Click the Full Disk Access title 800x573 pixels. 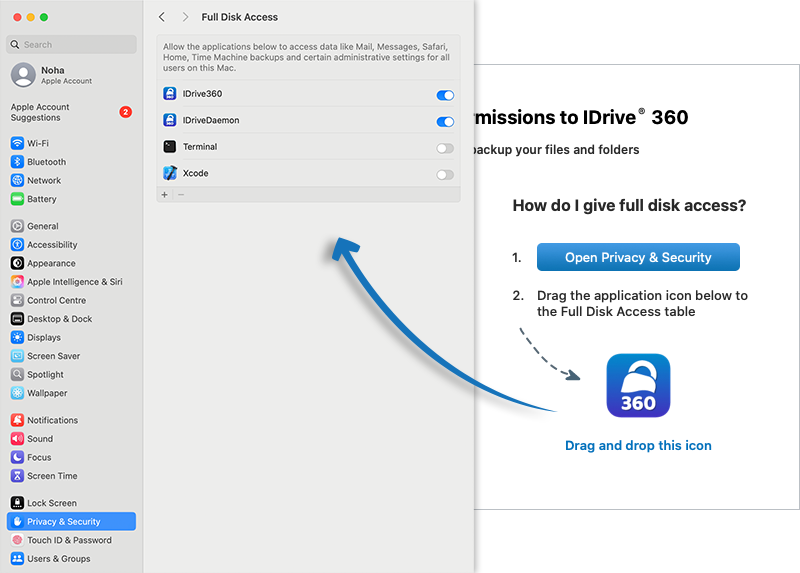pyautogui.click(x=239, y=17)
